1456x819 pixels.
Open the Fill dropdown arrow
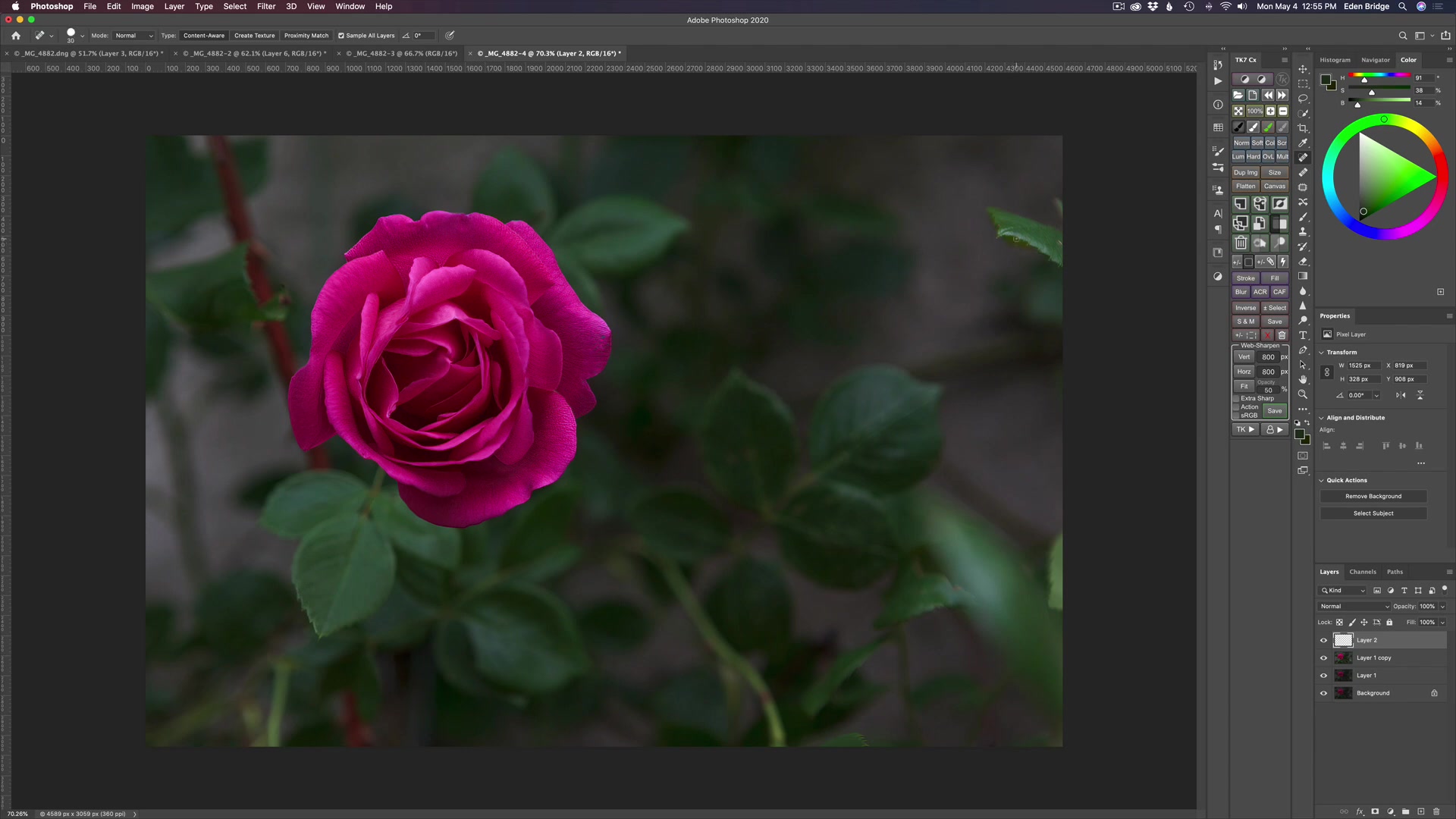coord(1442,623)
